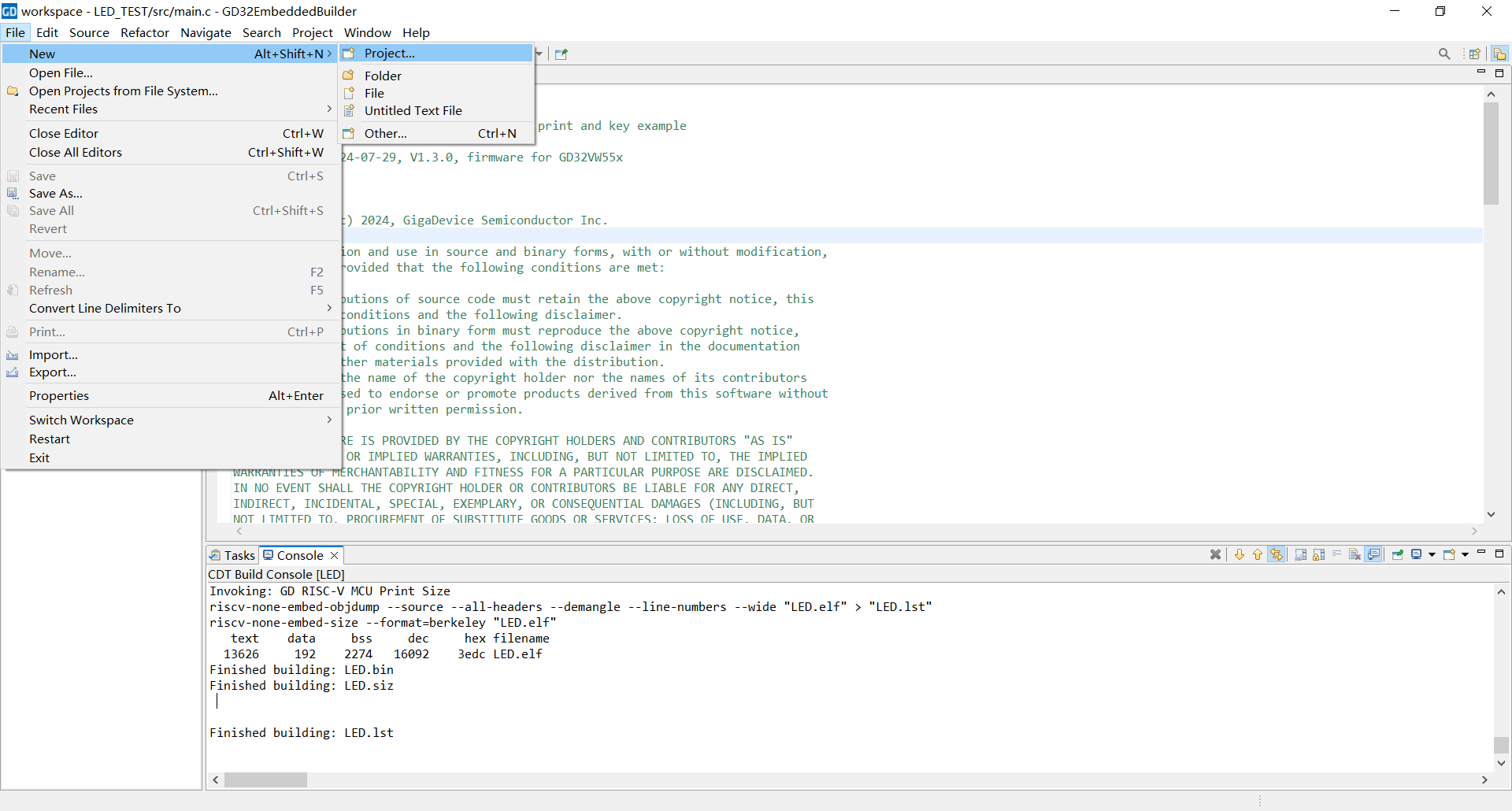Image resolution: width=1512 pixels, height=811 pixels.
Task: Click the Next Error down arrow icon
Action: click(x=1240, y=555)
